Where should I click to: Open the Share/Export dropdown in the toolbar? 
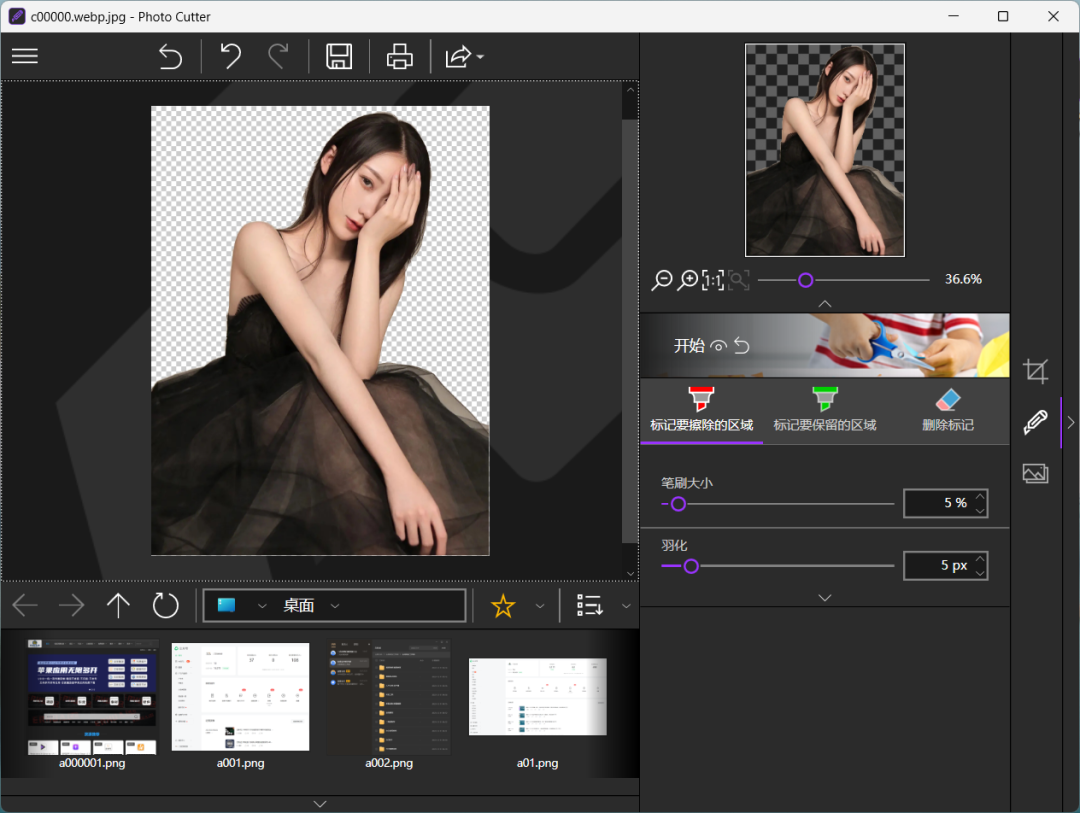coord(463,56)
